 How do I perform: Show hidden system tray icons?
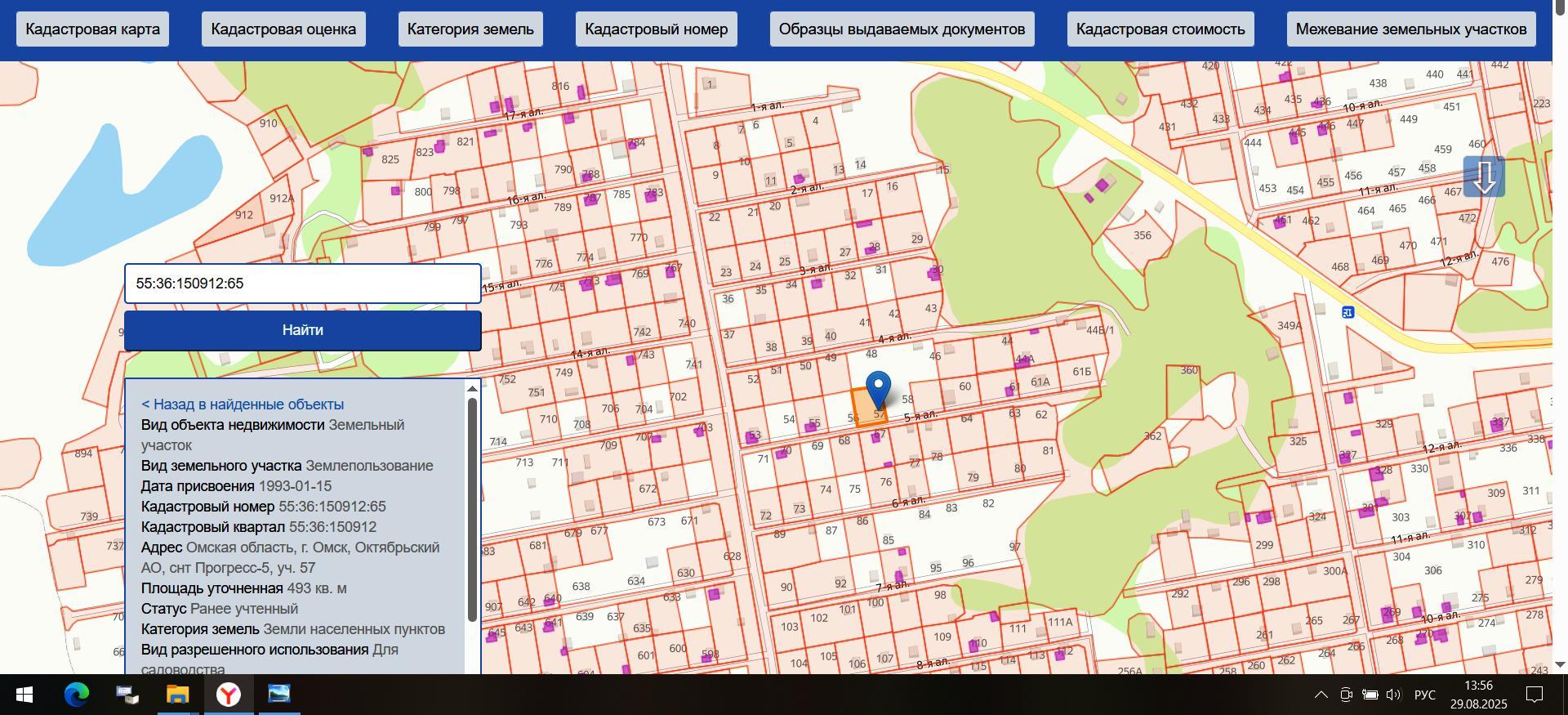click(x=1321, y=695)
